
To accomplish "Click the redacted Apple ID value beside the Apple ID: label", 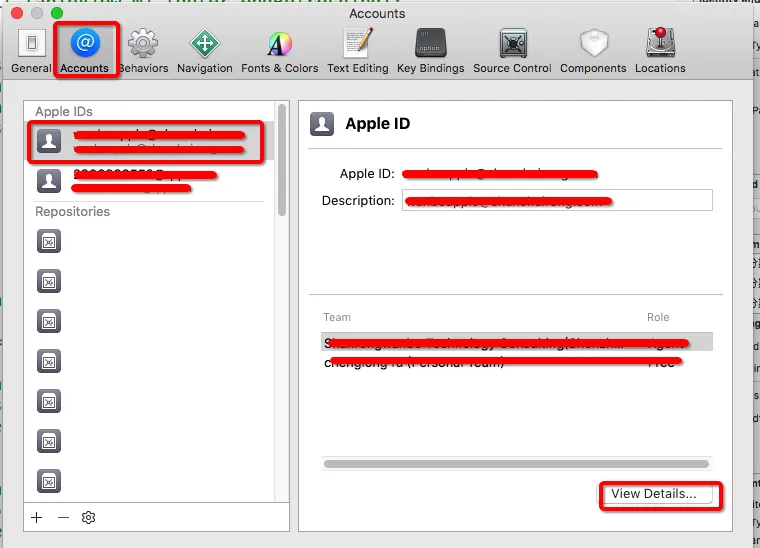I will (500, 174).
